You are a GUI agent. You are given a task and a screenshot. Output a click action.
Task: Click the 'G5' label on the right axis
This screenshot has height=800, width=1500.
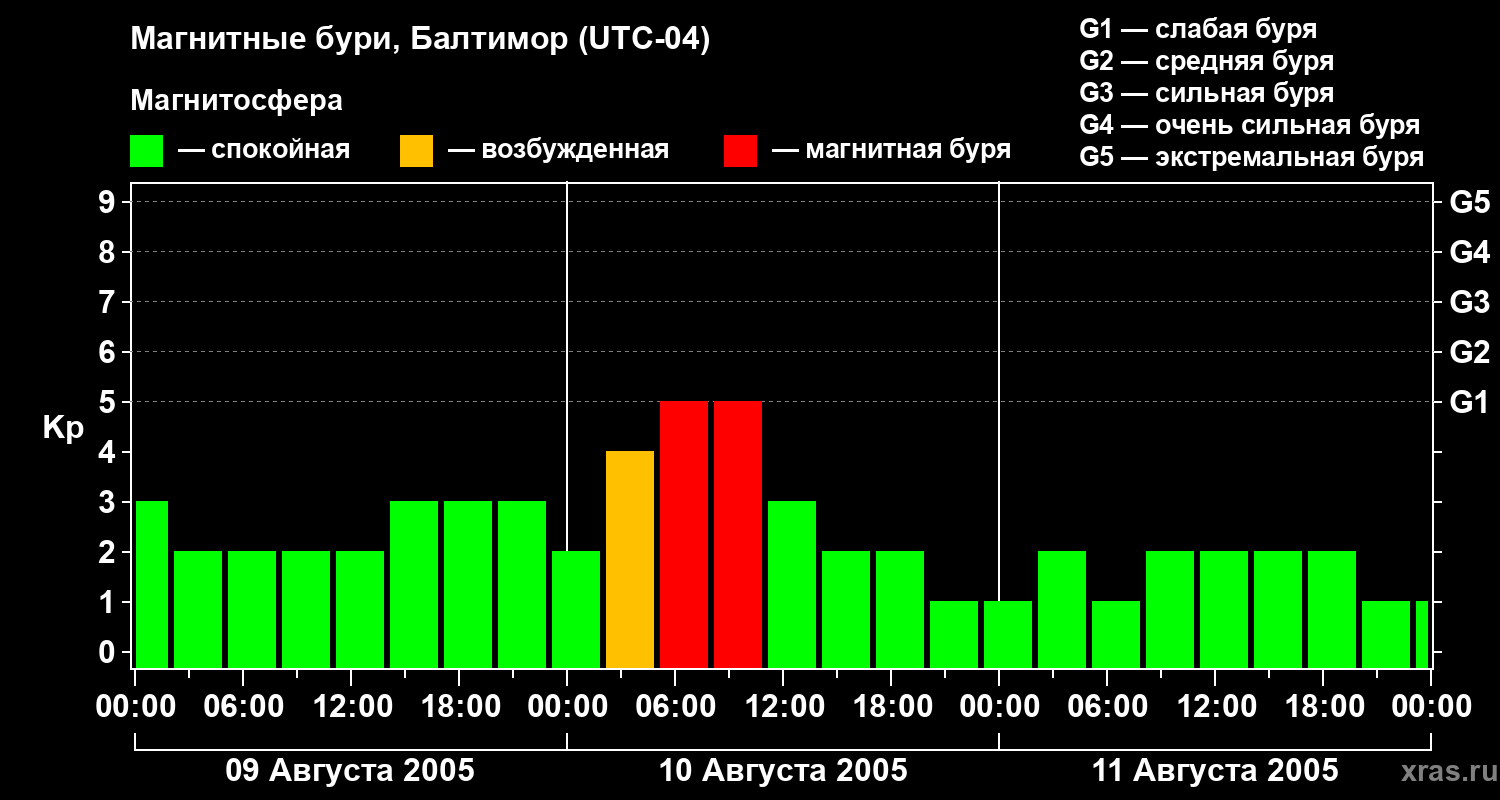pos(1469,202)
